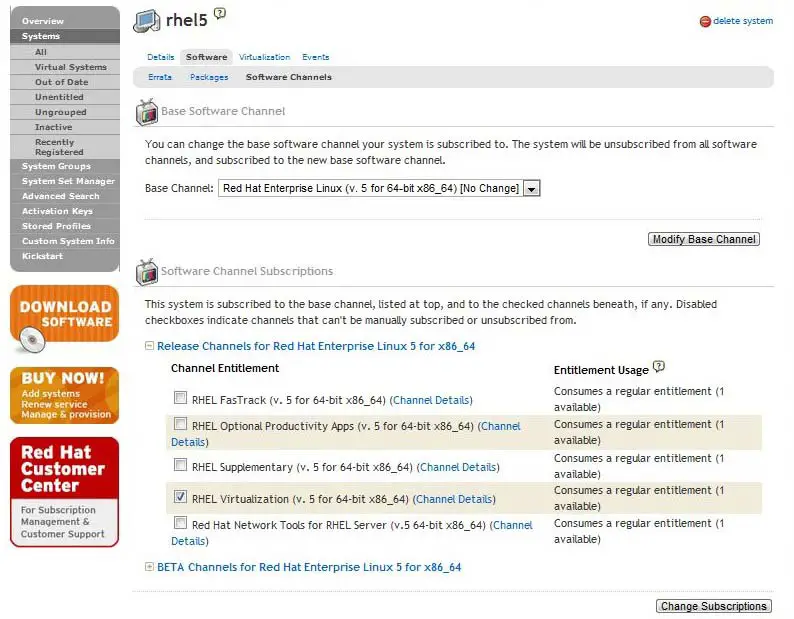Check the RHEL Supplementary channel box
The height and width of the screenshot is (619, 794).
(180, 465)
